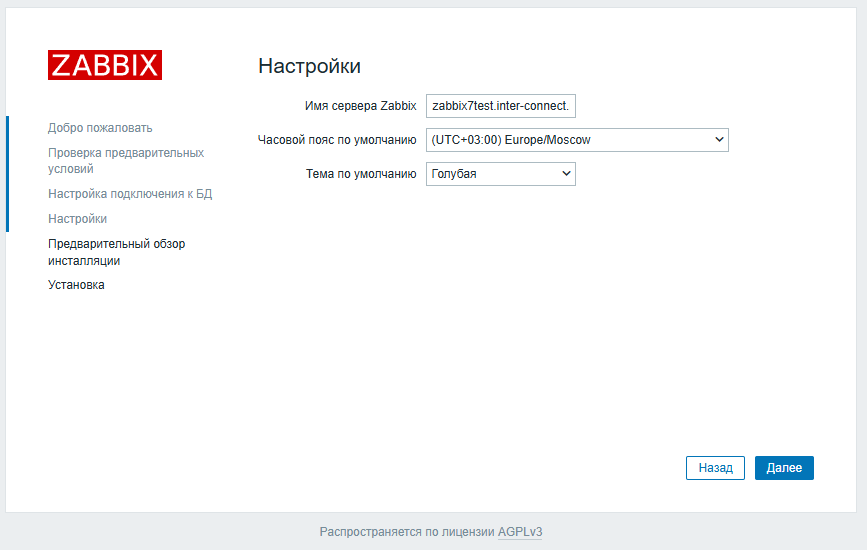Click the Настройки page heading

310,66
